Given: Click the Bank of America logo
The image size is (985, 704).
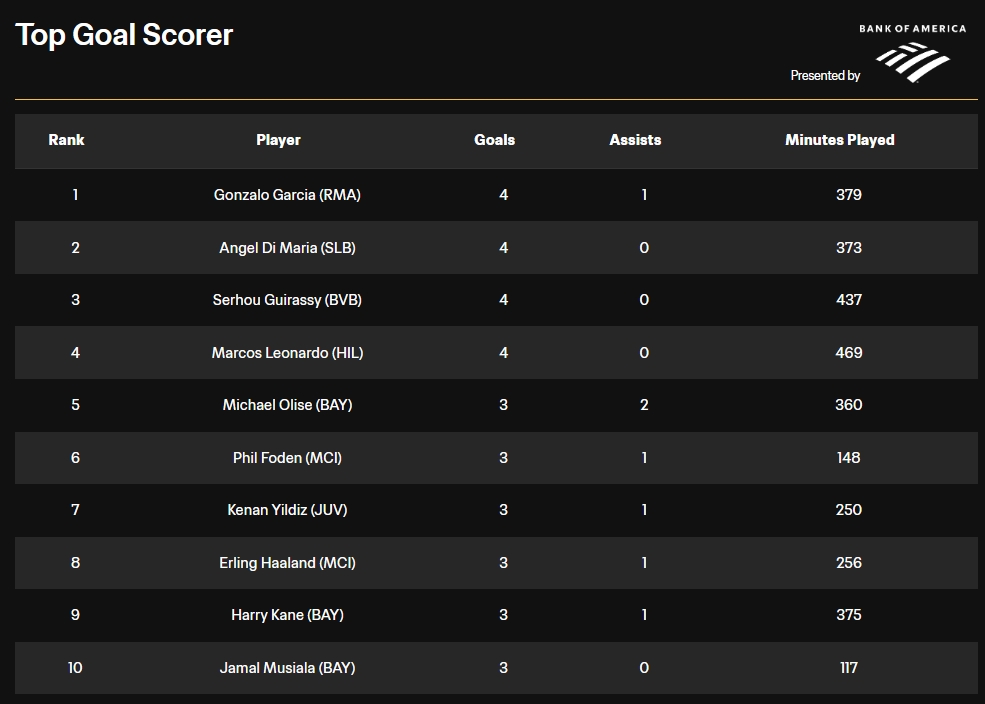Looking at the screenshot, I should [912, 56].
